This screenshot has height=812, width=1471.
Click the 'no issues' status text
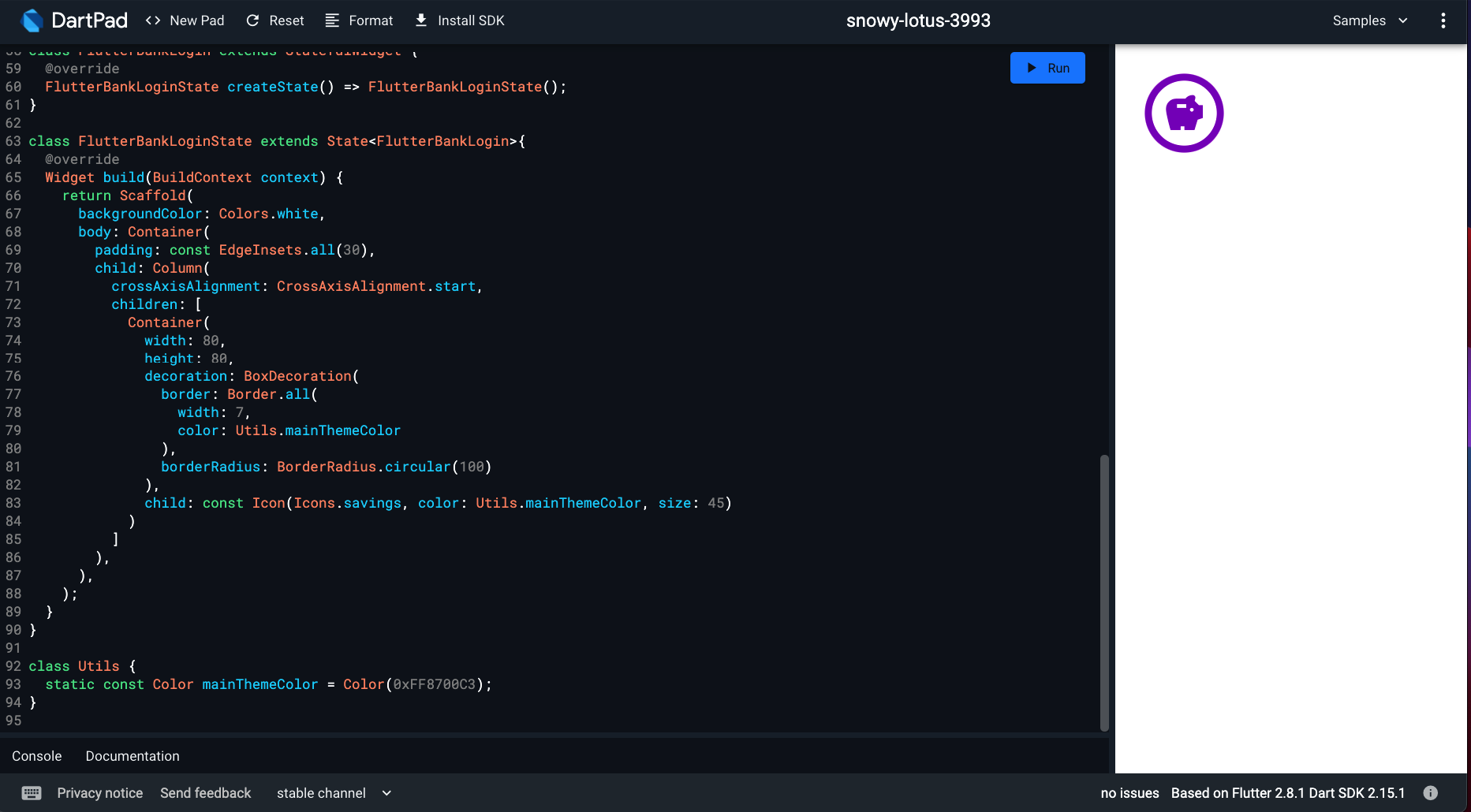pos(1129,793)
